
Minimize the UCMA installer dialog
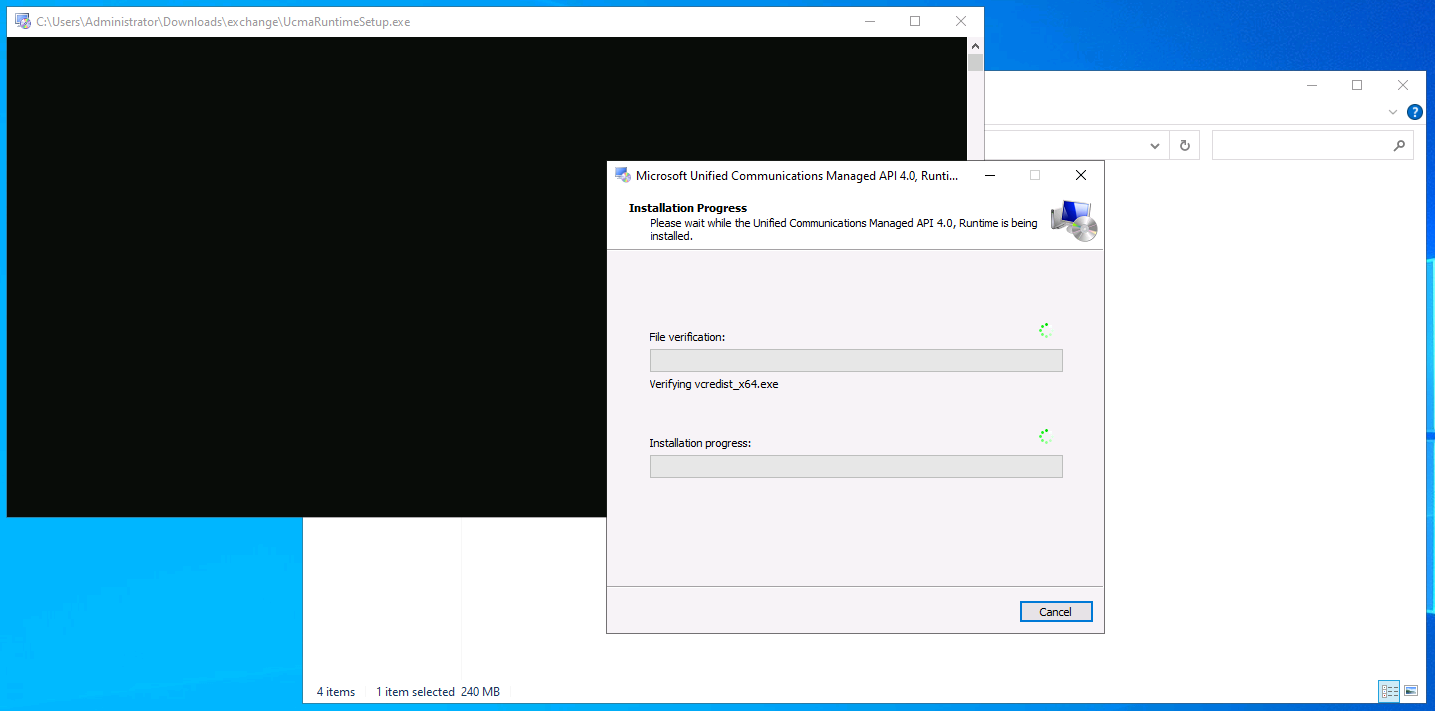tap(989, 175)
